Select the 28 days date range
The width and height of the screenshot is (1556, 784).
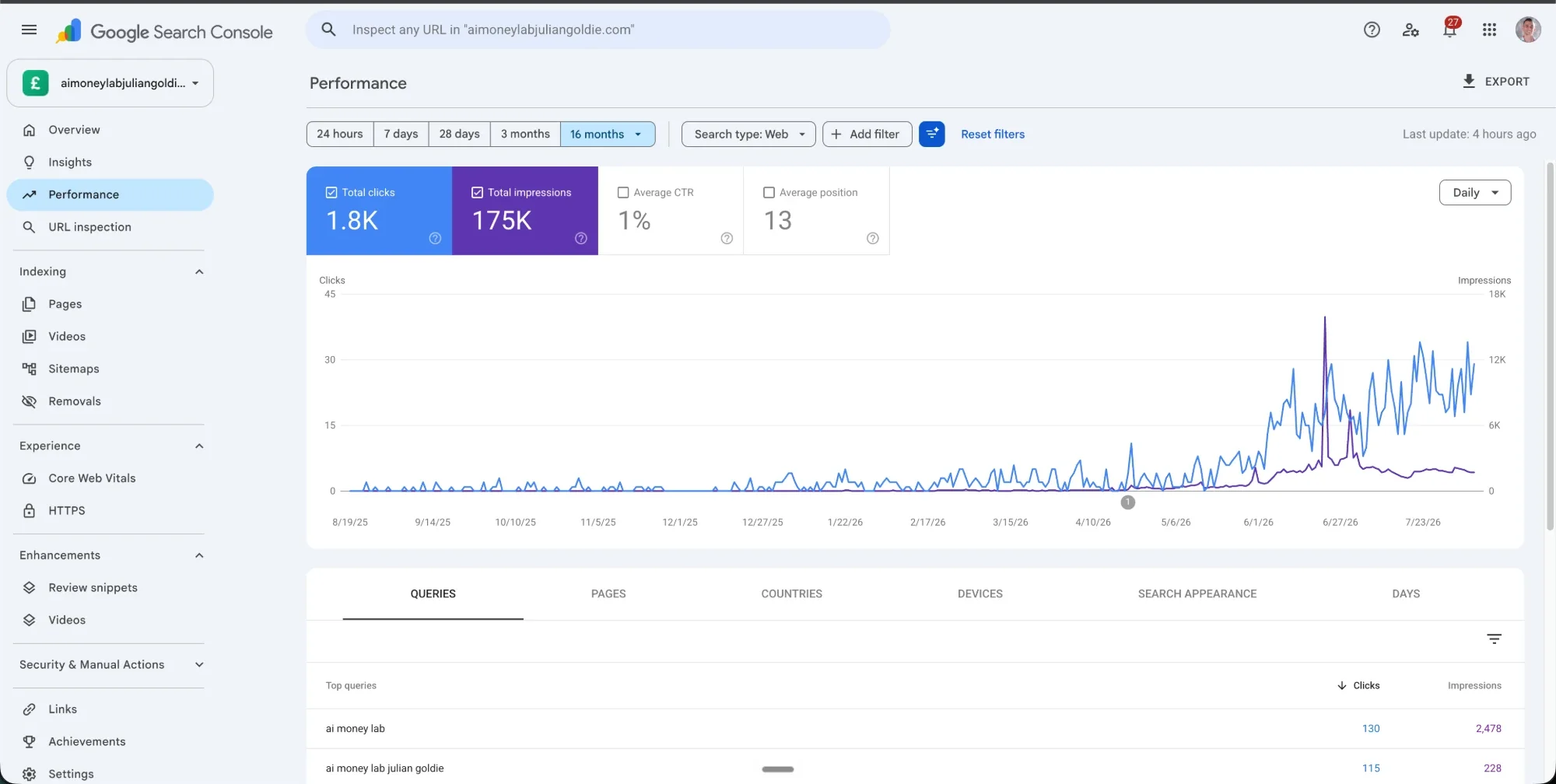tap(459, 134)
